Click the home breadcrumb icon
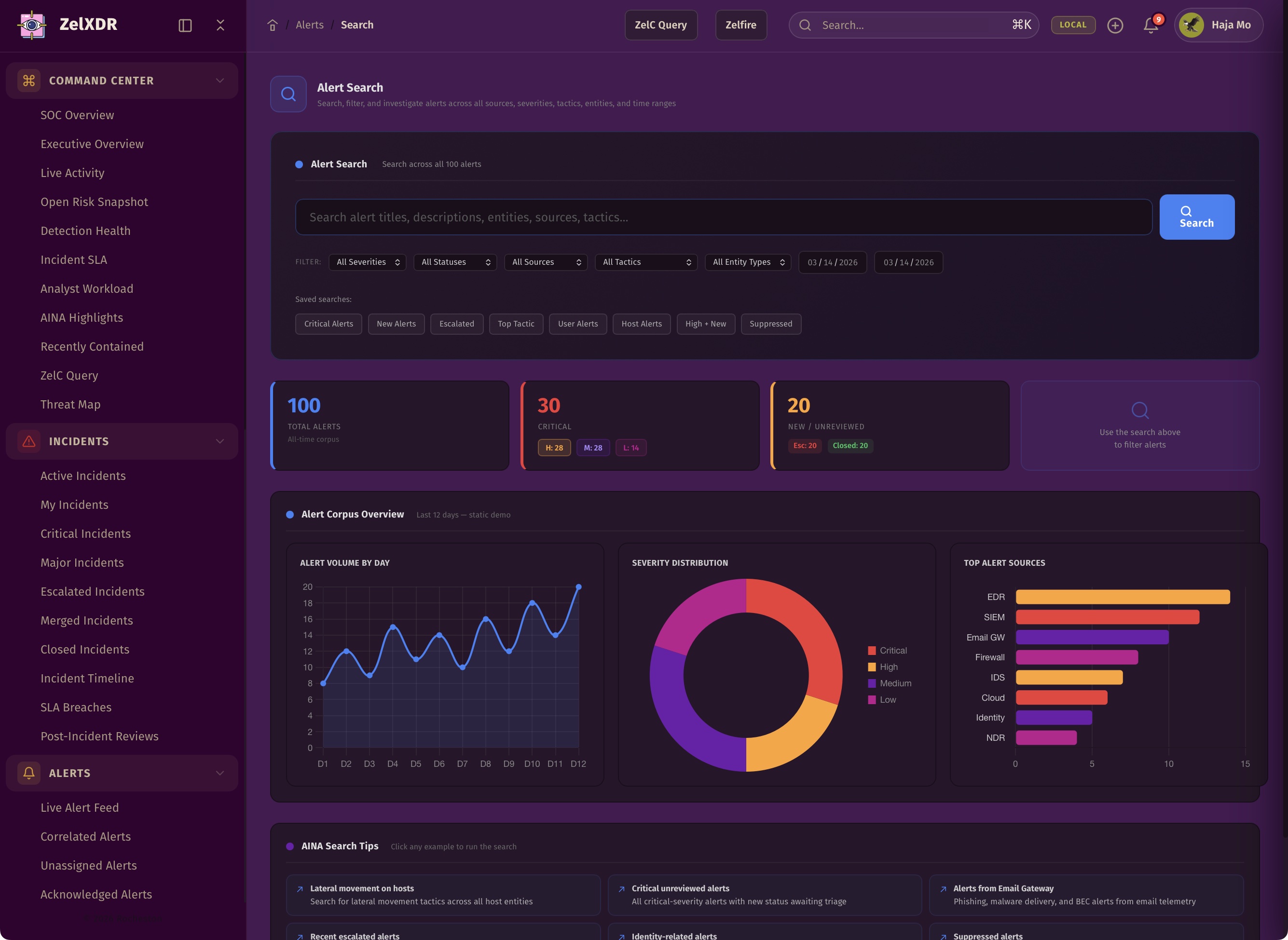 (x=273, y=25)
